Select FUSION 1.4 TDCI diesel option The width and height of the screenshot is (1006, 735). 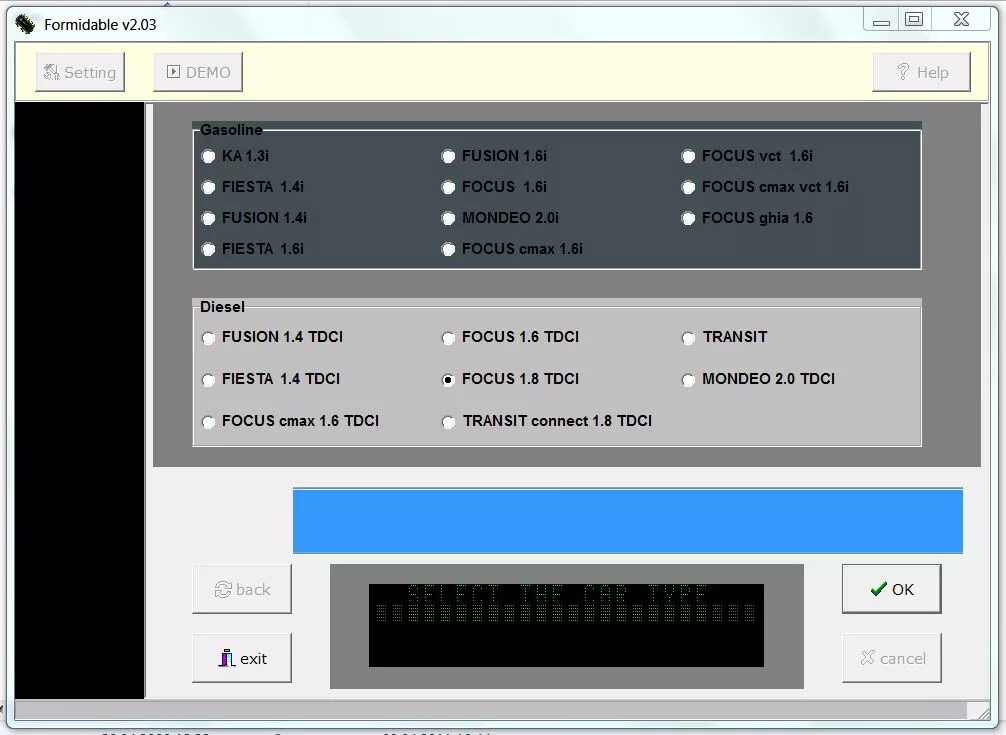(209, 337)
